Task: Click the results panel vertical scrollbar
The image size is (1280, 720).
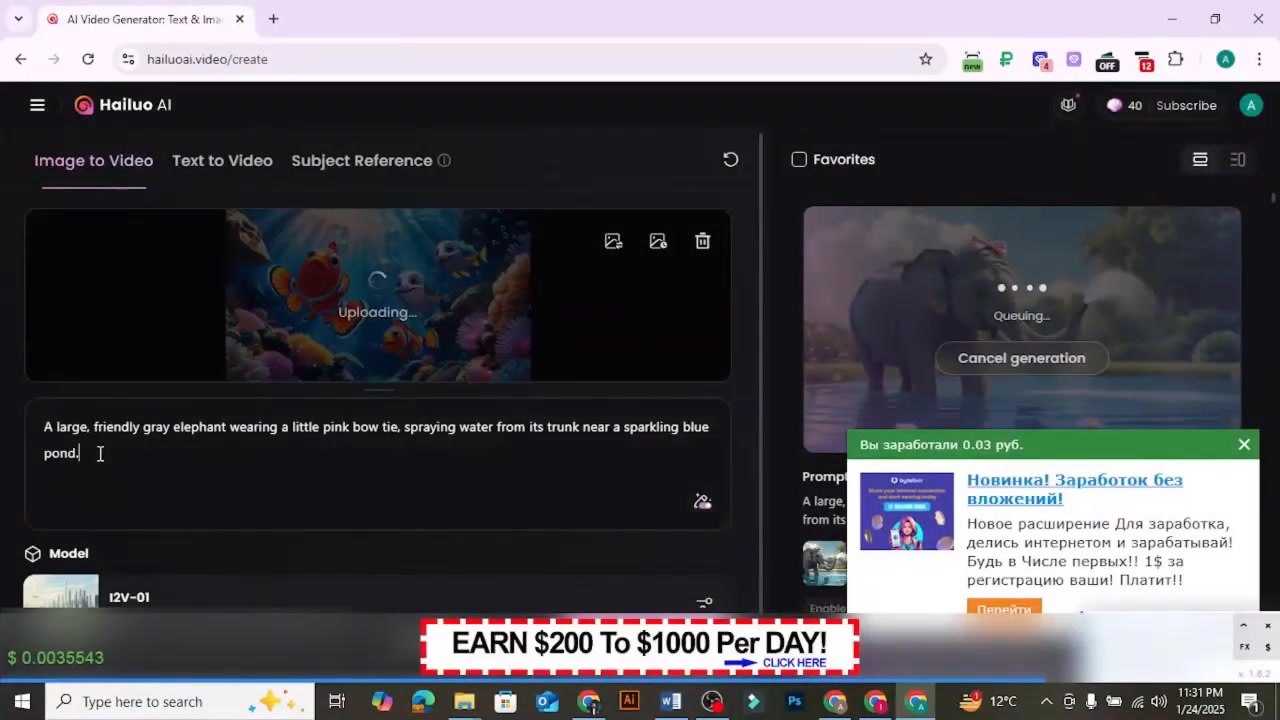Action: (x=1273, y=197)
